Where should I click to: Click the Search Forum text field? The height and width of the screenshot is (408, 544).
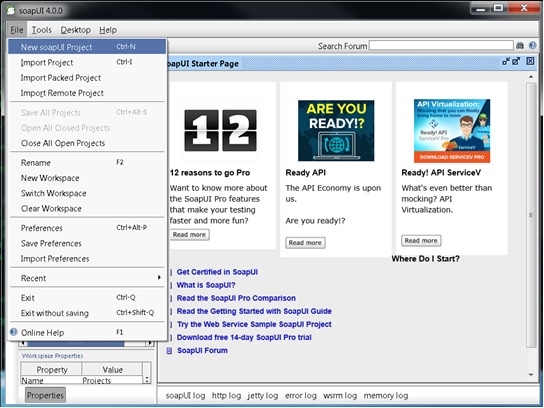click(441, 45)
